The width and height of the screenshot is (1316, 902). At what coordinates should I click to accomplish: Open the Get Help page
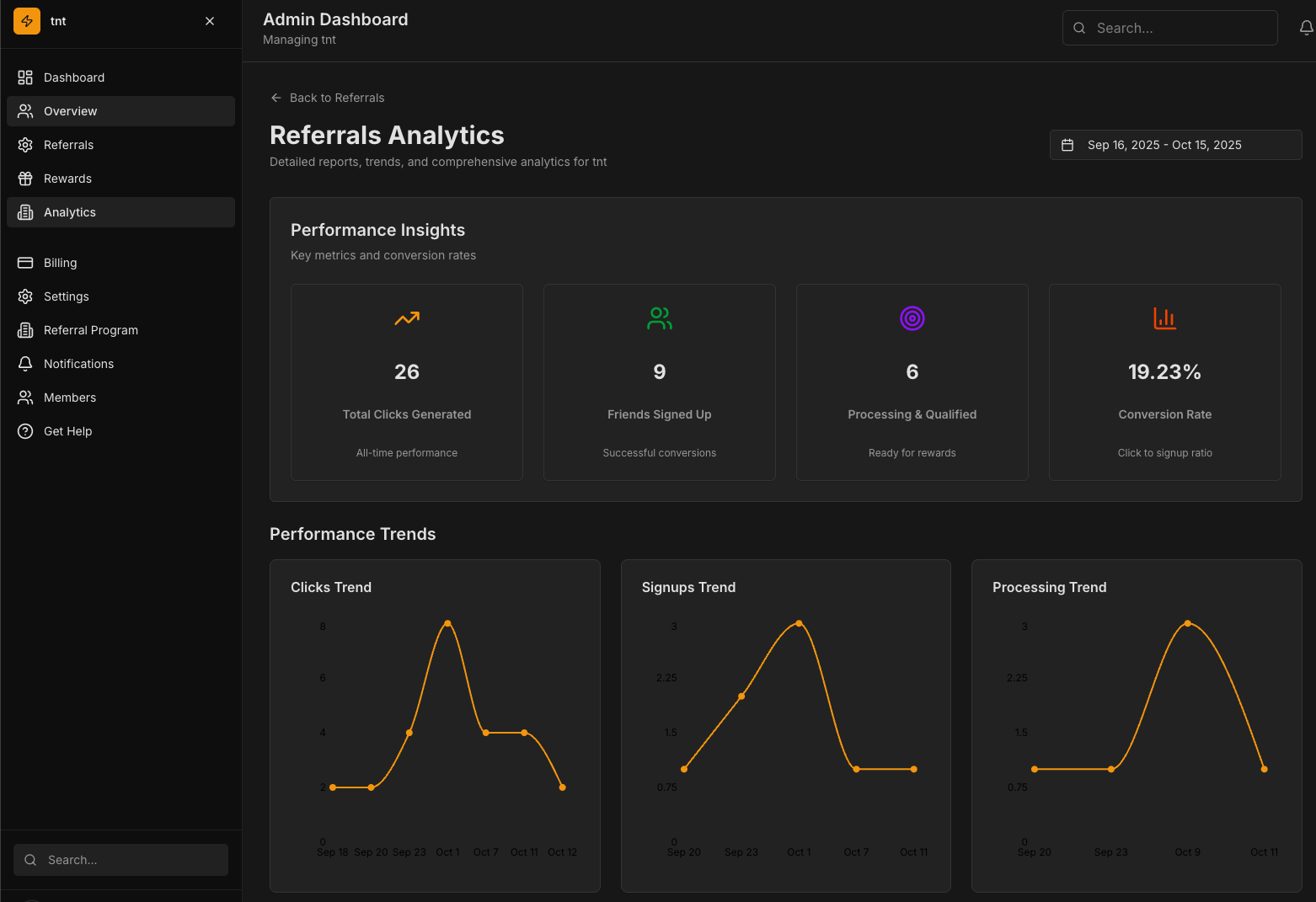67,430
